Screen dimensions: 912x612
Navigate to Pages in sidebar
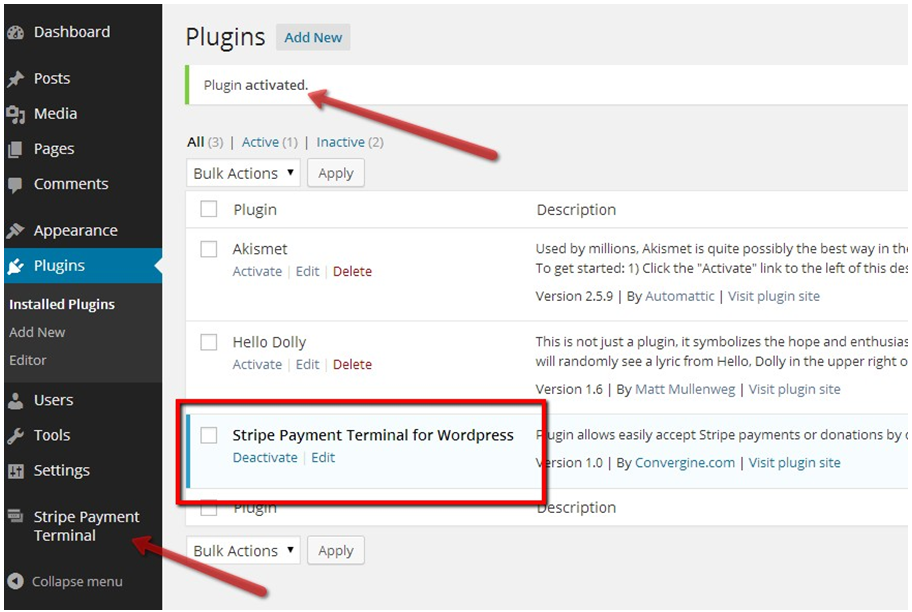click(x=54, y=149)
